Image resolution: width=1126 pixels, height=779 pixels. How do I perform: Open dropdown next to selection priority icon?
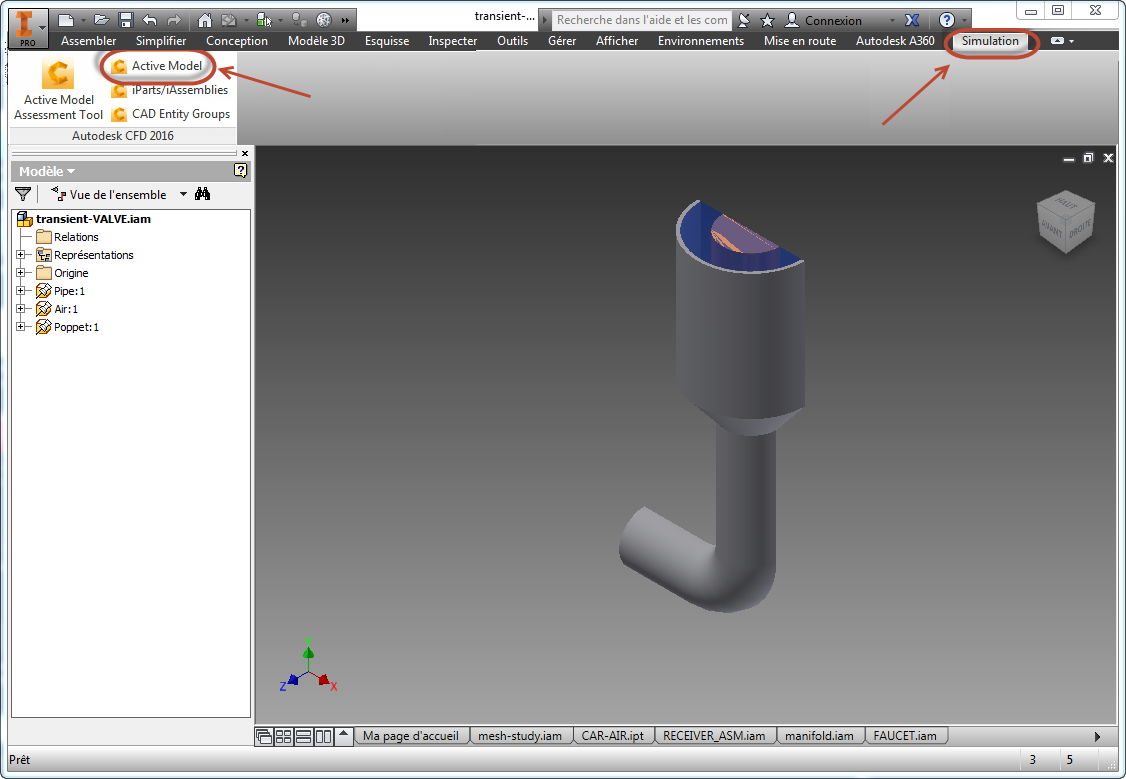pos(281,21)
